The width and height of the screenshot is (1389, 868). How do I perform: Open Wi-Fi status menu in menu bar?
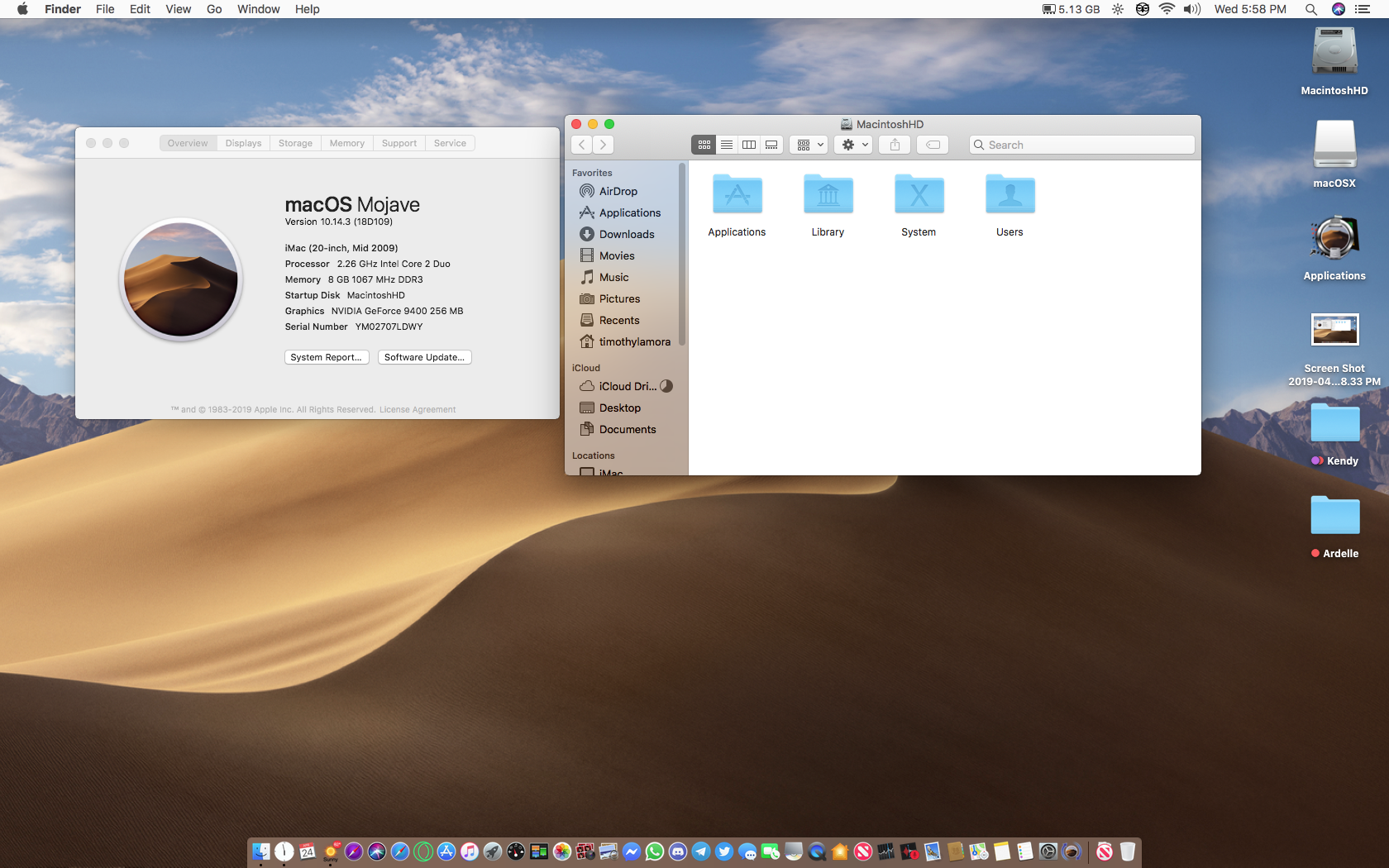[x=1167, y=9]
